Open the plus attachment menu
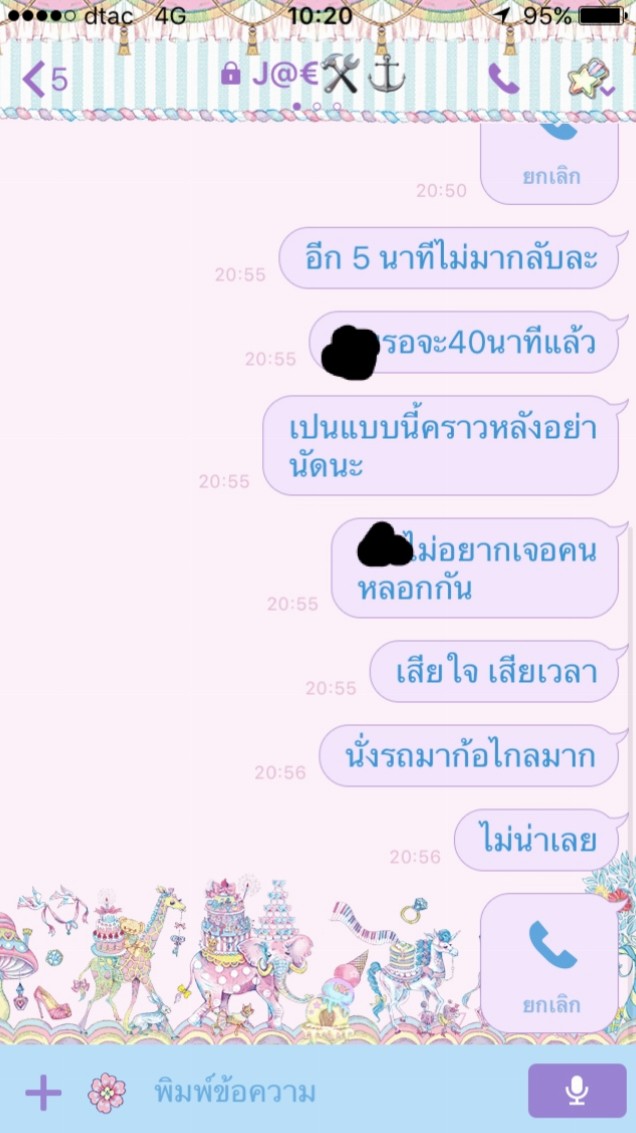The image size is (636, 1133). coord(43,1092)
